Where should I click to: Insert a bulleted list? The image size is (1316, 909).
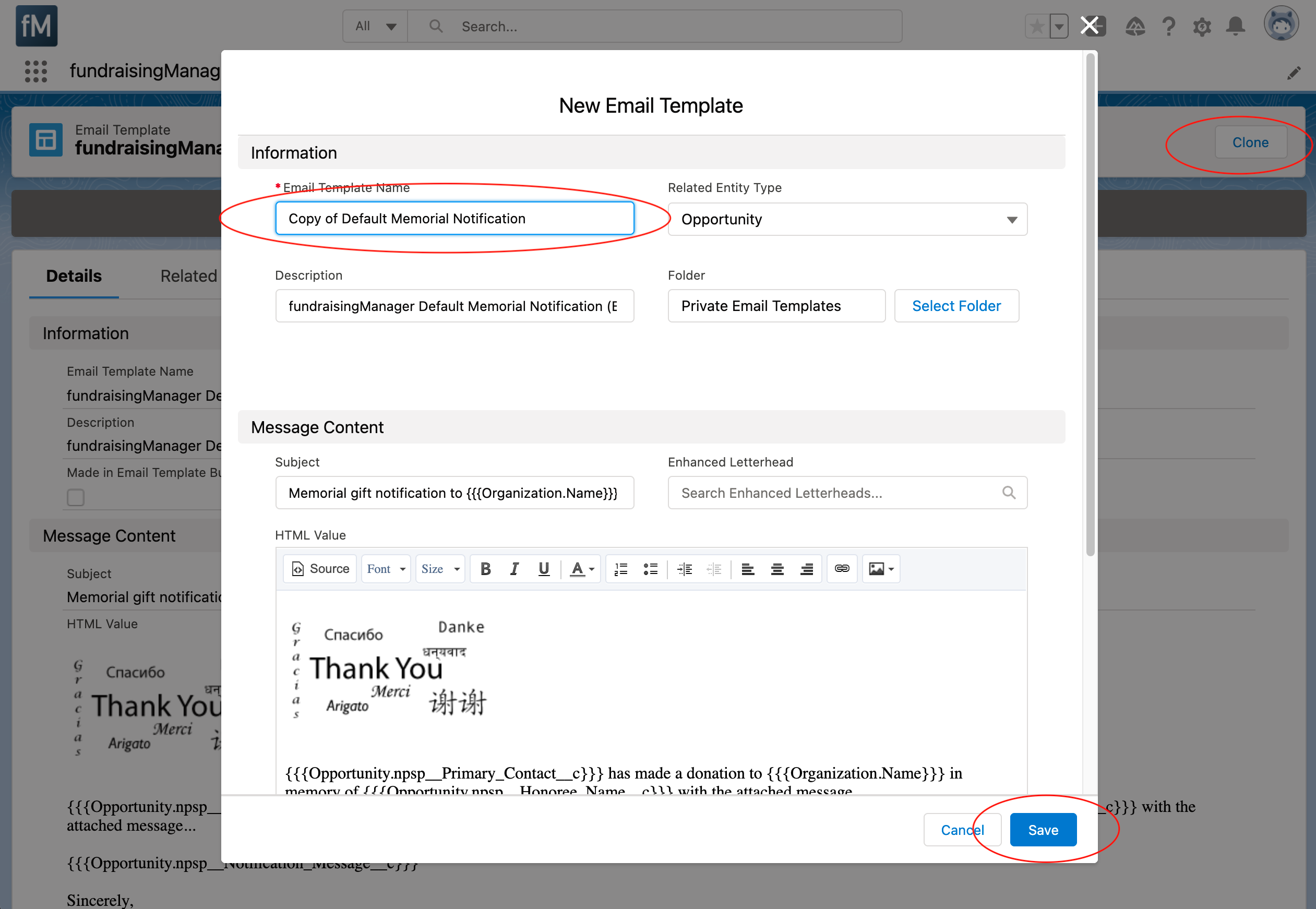click(650, 568)
